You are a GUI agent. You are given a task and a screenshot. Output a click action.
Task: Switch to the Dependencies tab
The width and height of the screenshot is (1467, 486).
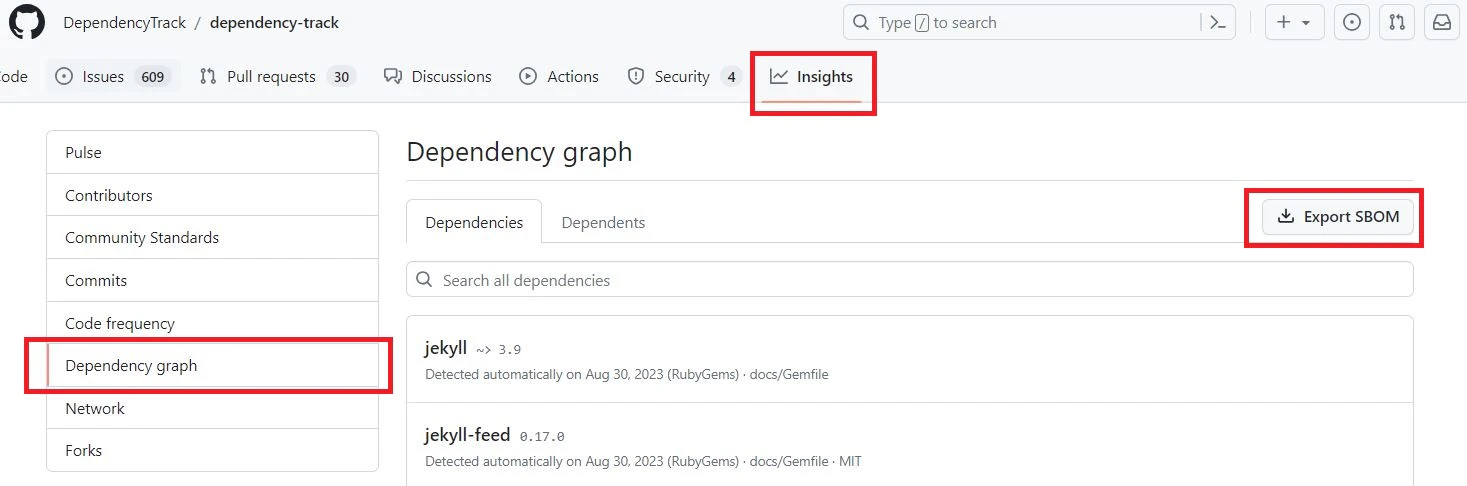click(474, 222)
